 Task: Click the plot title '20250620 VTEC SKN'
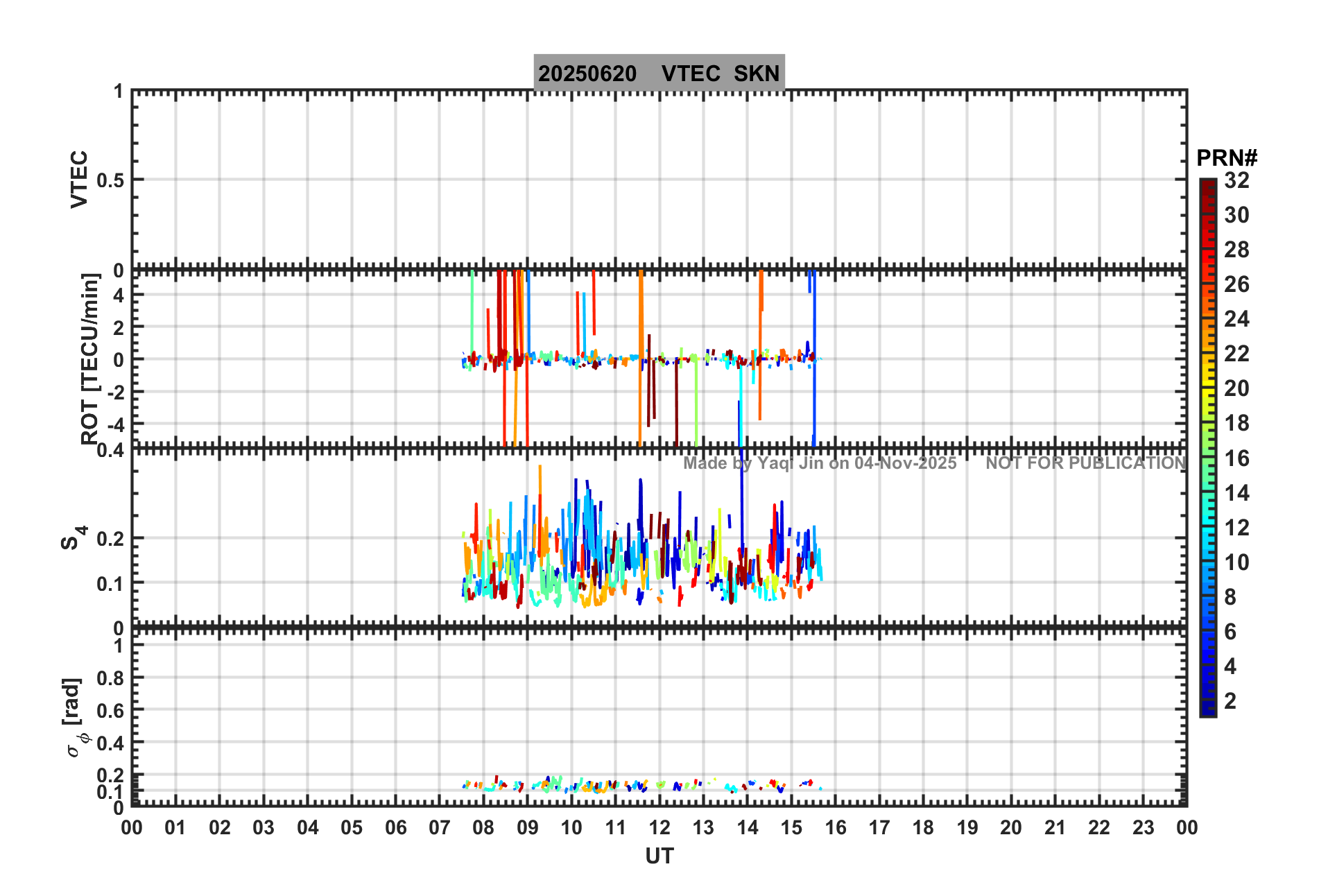659,73
